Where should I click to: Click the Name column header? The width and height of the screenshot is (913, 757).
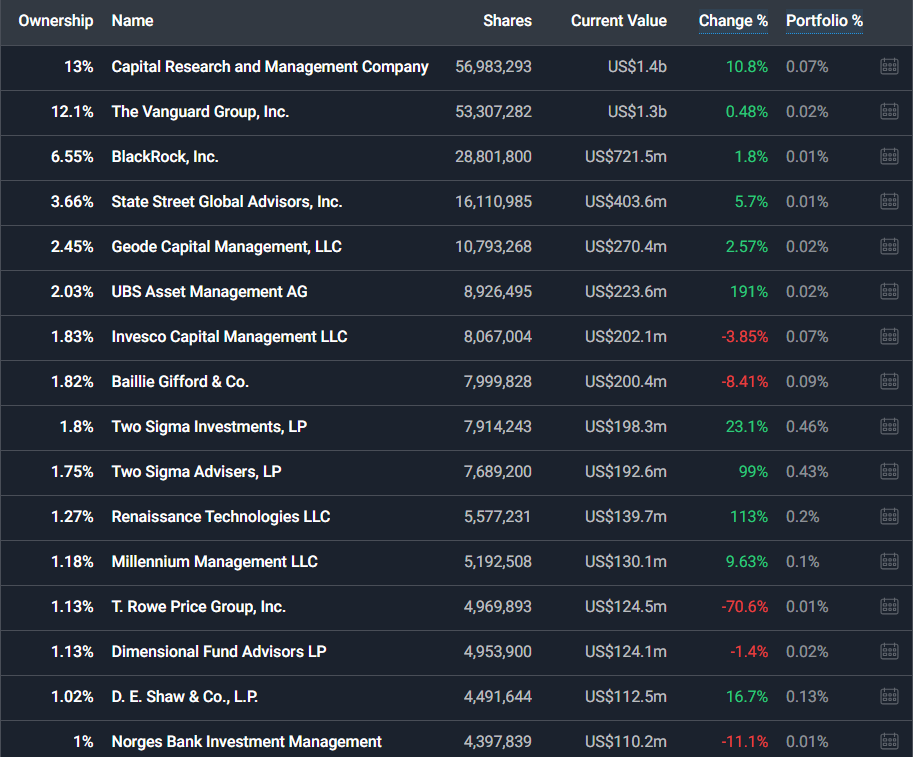[x=132, y=21]
